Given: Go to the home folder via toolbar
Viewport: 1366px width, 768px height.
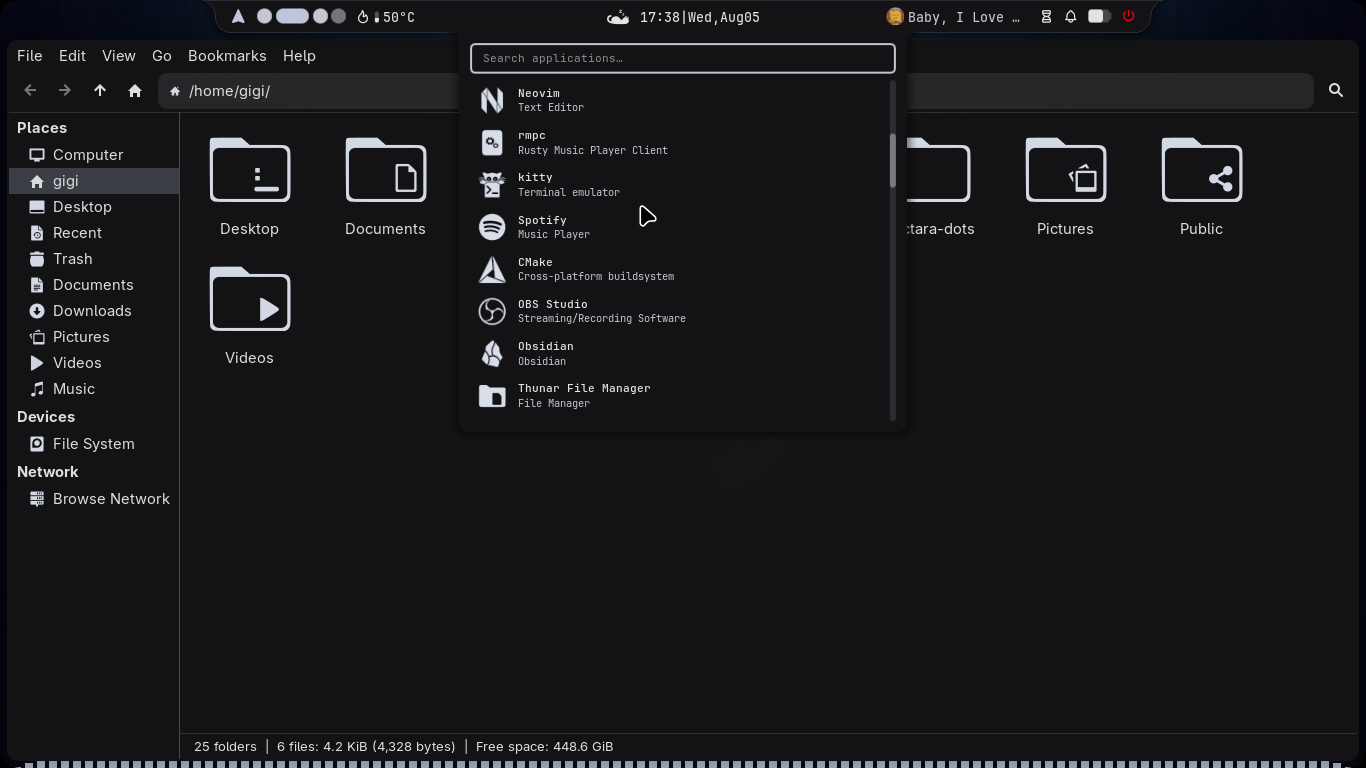Looking at the screenshot, I should (135, 91).
